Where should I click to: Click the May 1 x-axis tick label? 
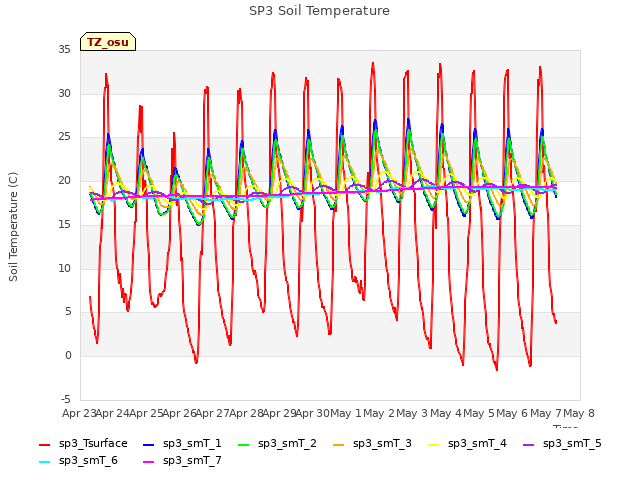click(346, 413)
